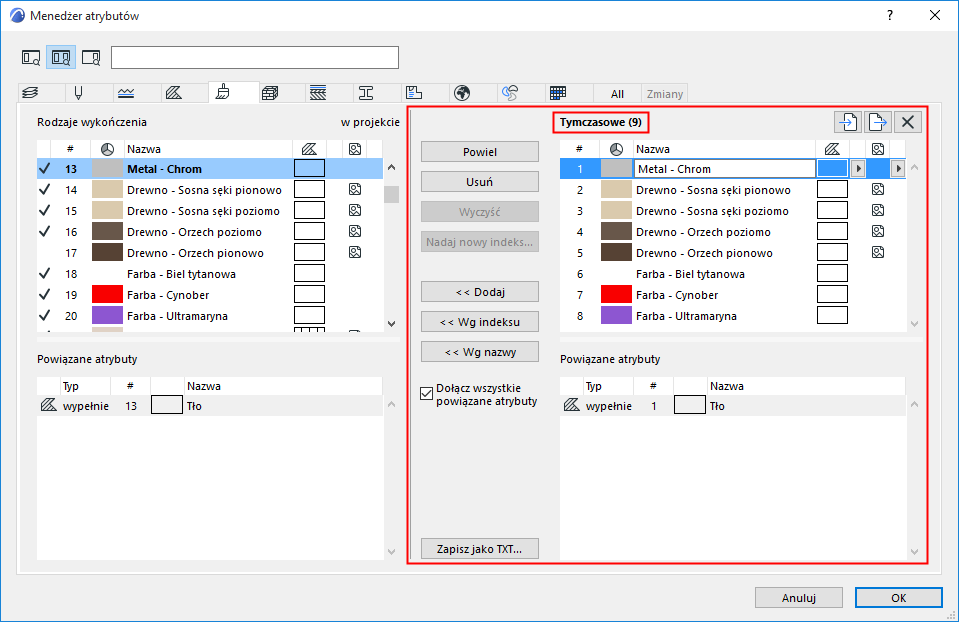959x622 pixels.
Task: Open fill dropdown arrow in temporary Metal - Chrom row
Action: (858, 169)
